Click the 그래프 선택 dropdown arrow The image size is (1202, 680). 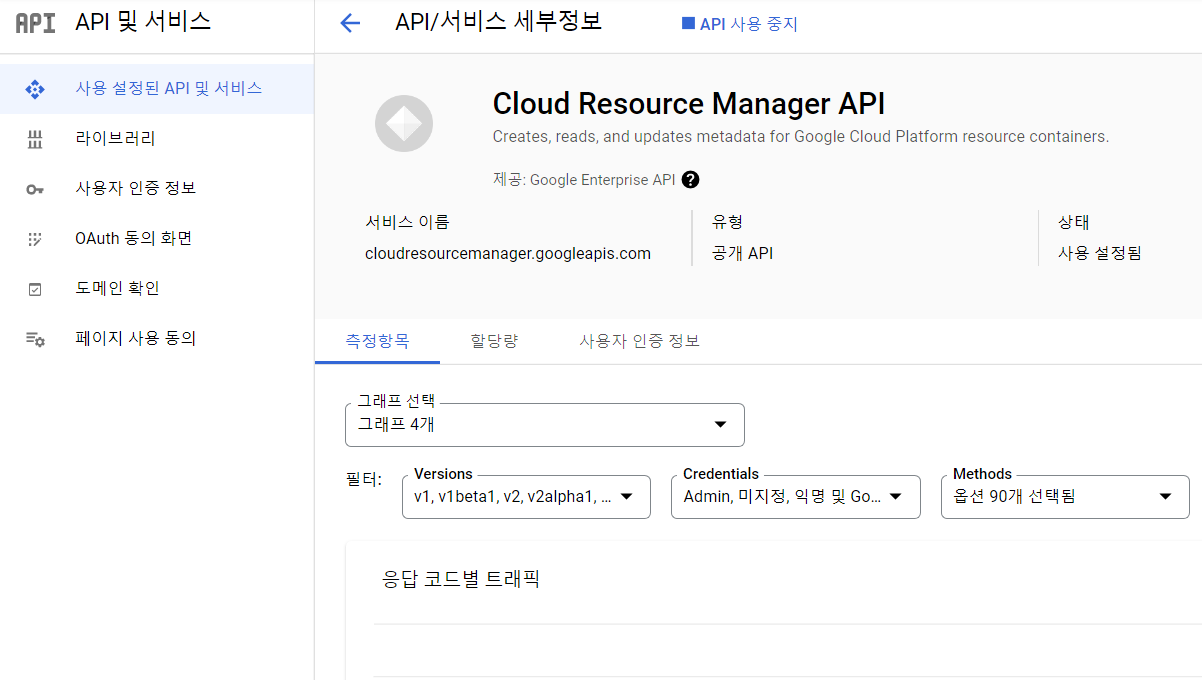720,425
